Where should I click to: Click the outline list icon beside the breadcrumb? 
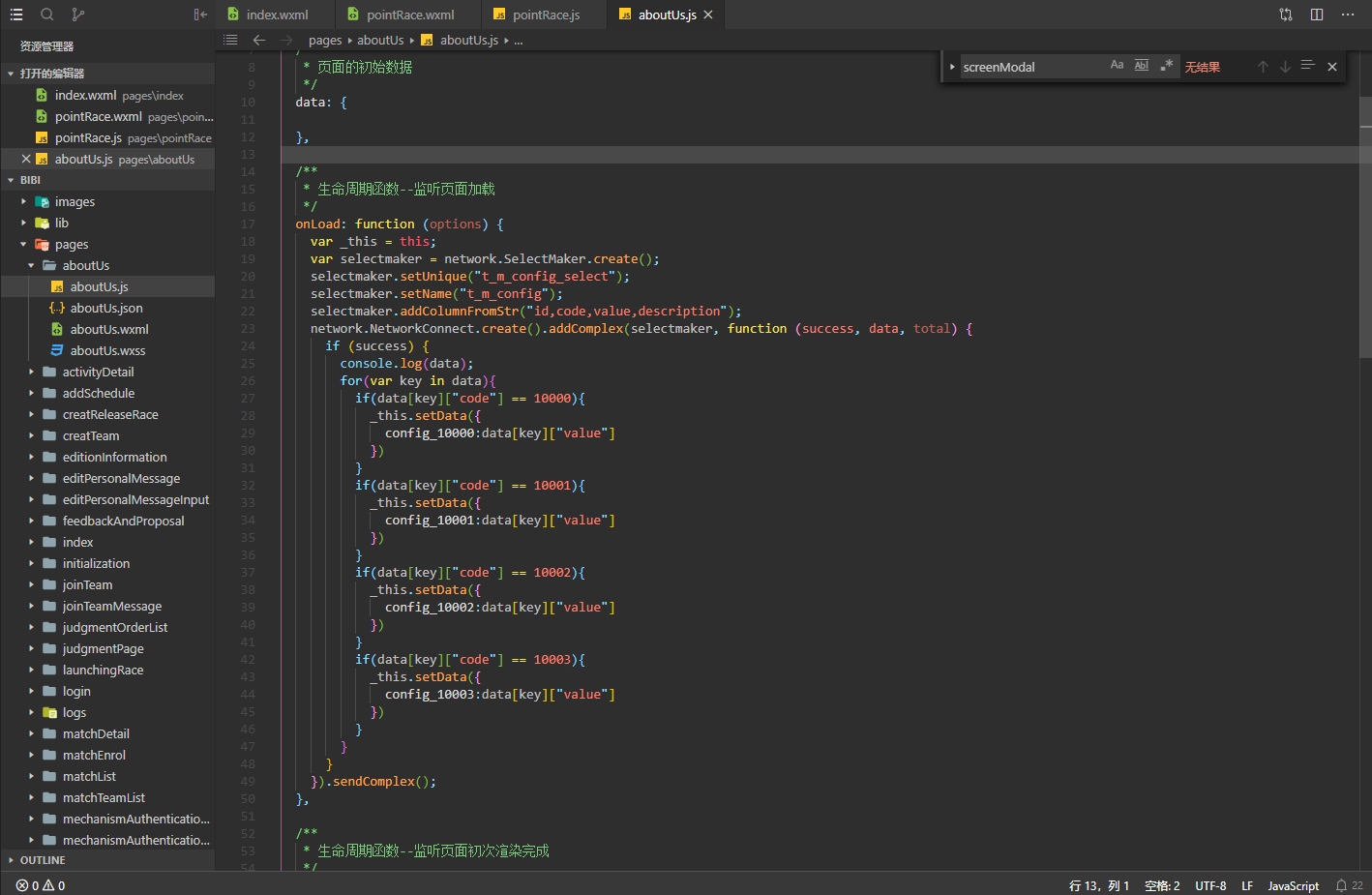230,40
